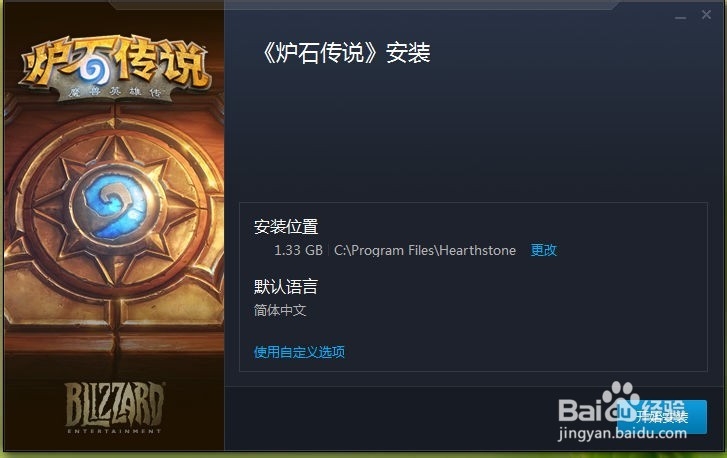This screenshot has width=727, height=458.
Task: Click the small blue swirl inside the title logo
Action: [94, 70]
